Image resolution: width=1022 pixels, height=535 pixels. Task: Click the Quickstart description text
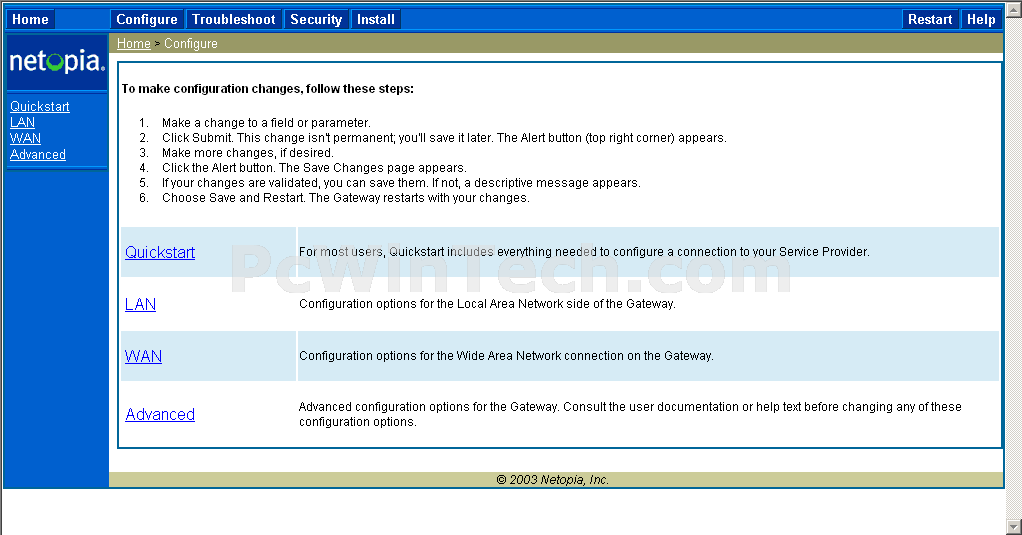[584, 252]
